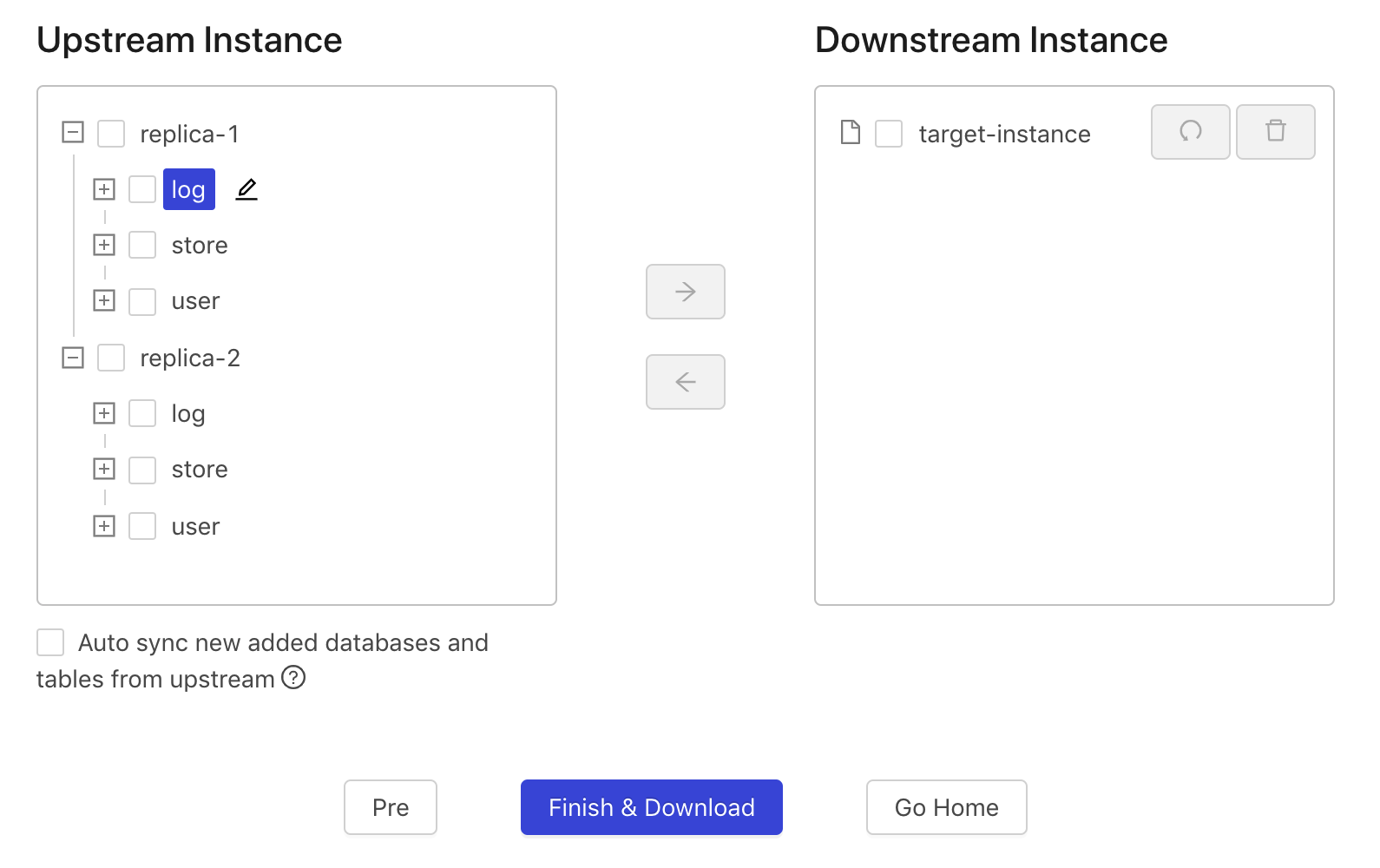Expand the store node under replica-1

point(104,245)
